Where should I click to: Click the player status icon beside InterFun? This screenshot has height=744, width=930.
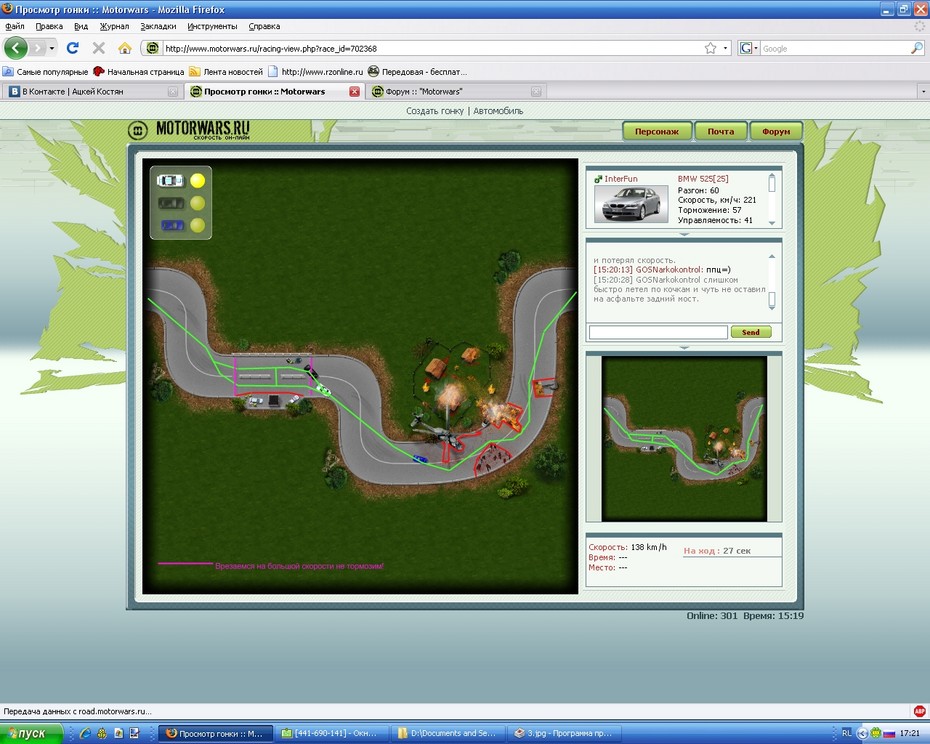coord(598,179)
